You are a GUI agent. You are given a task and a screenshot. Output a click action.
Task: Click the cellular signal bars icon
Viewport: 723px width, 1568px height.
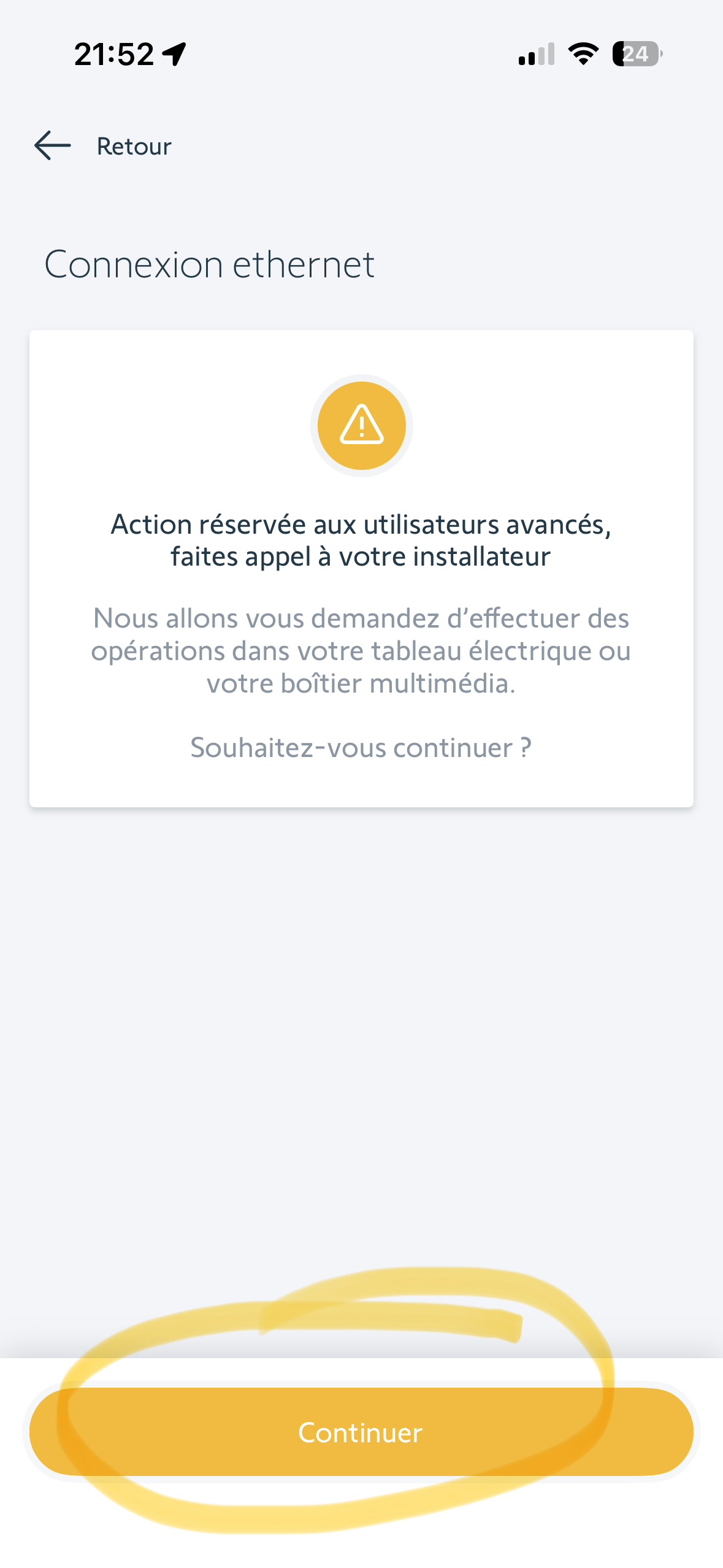point(537,54)
